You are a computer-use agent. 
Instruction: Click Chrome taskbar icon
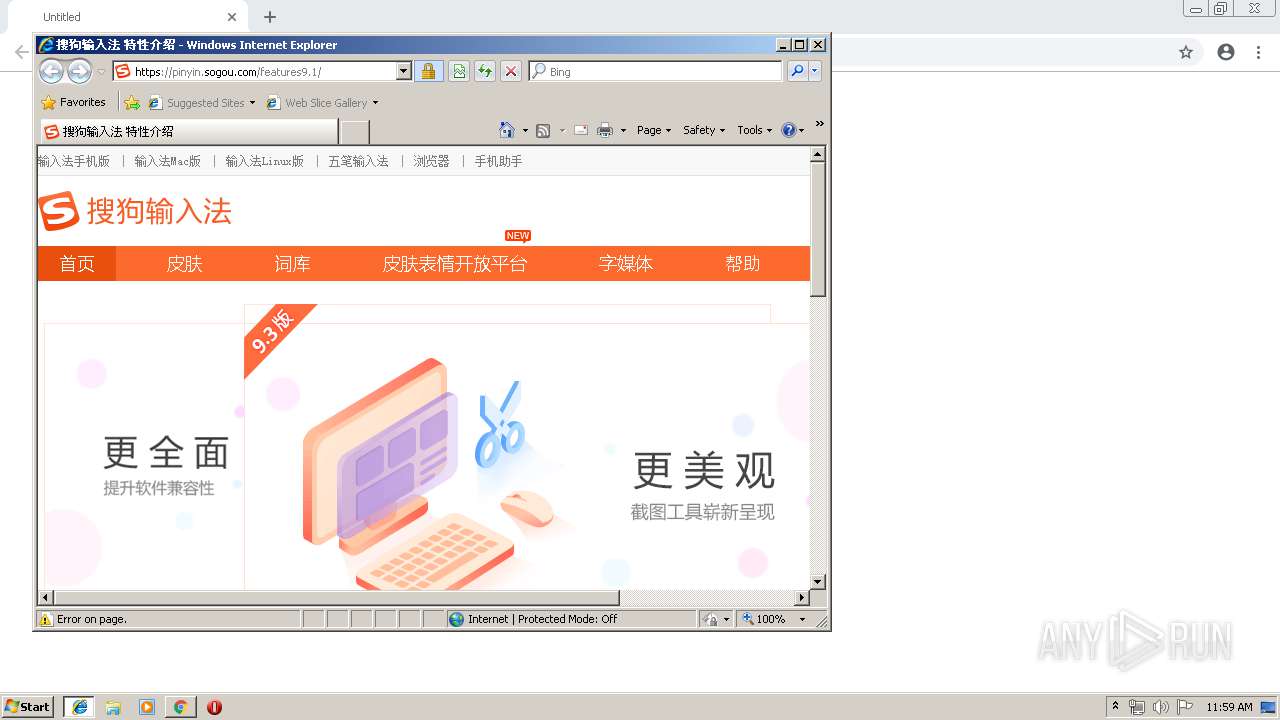180,707
